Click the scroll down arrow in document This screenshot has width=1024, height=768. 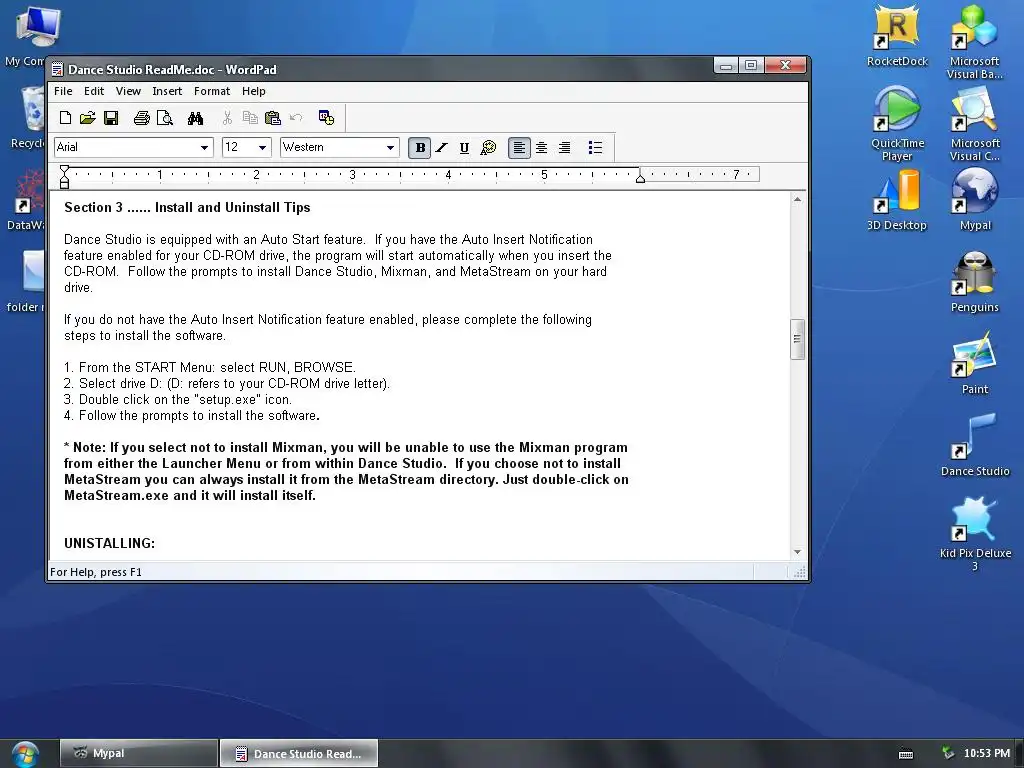(797, 552)
